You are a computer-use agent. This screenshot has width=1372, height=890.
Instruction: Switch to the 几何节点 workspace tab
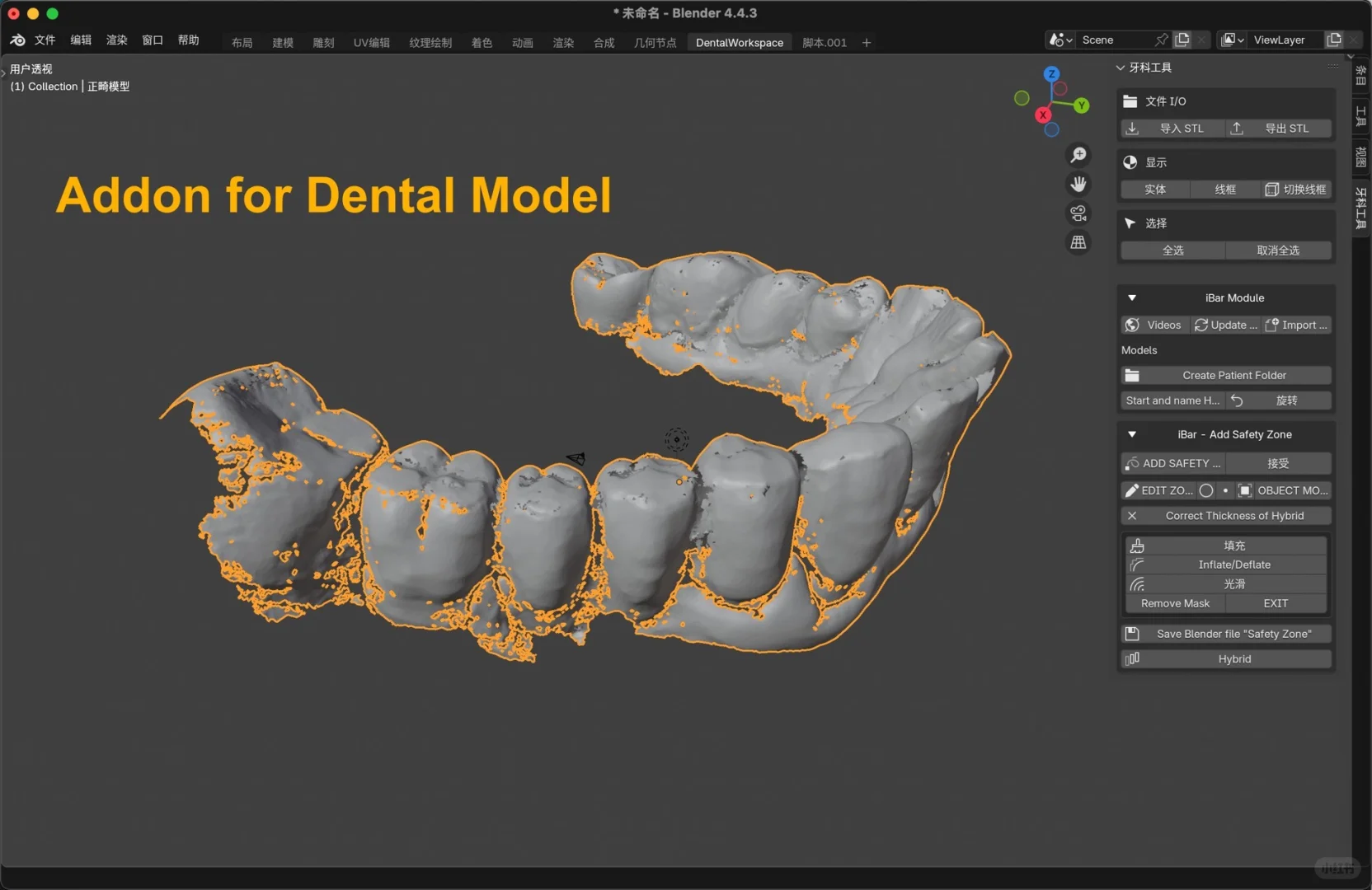coord(655,43)
